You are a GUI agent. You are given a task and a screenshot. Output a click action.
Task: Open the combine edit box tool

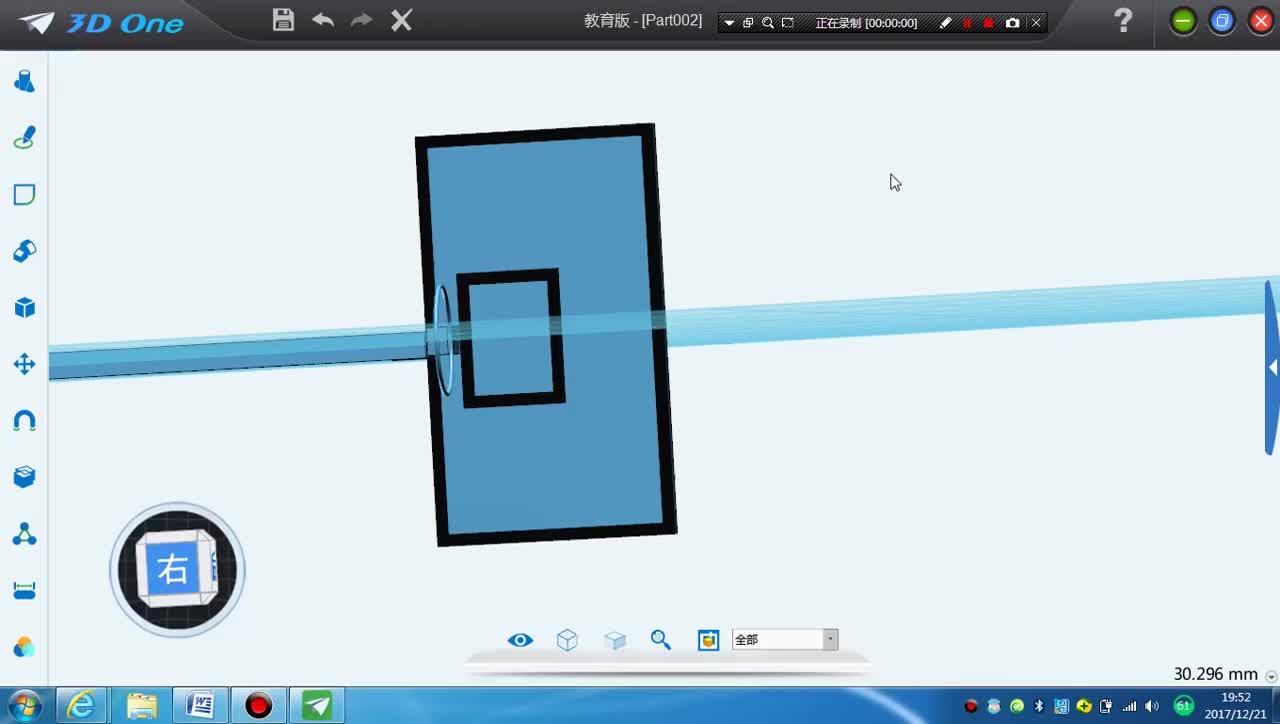(x=24, y=477)
